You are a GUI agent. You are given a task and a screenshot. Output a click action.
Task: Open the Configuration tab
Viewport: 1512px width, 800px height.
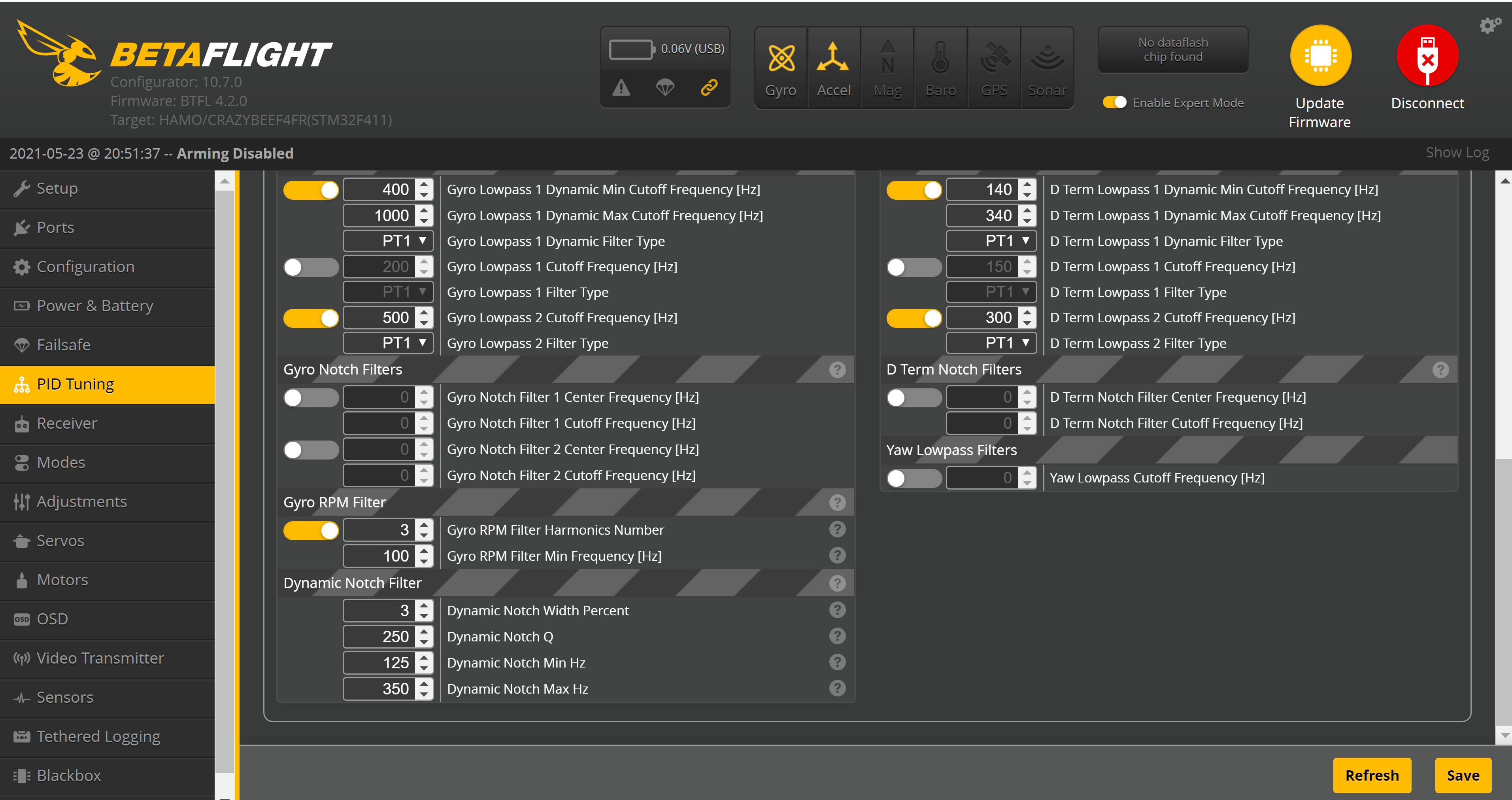[108, 267]
